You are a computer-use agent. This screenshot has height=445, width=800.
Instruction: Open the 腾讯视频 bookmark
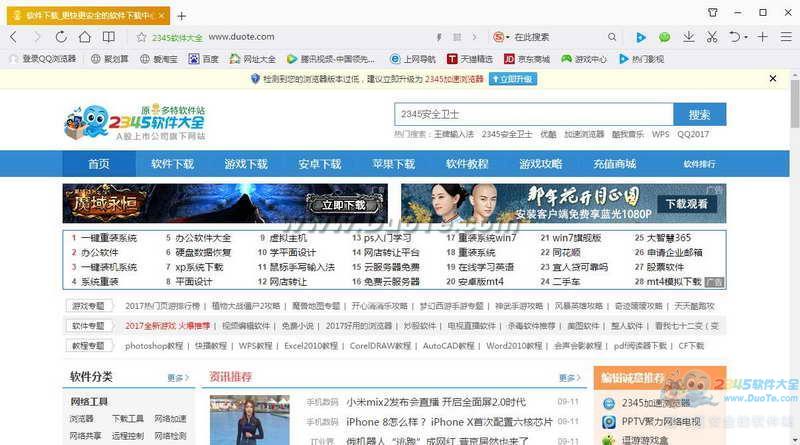click(331, 59)
